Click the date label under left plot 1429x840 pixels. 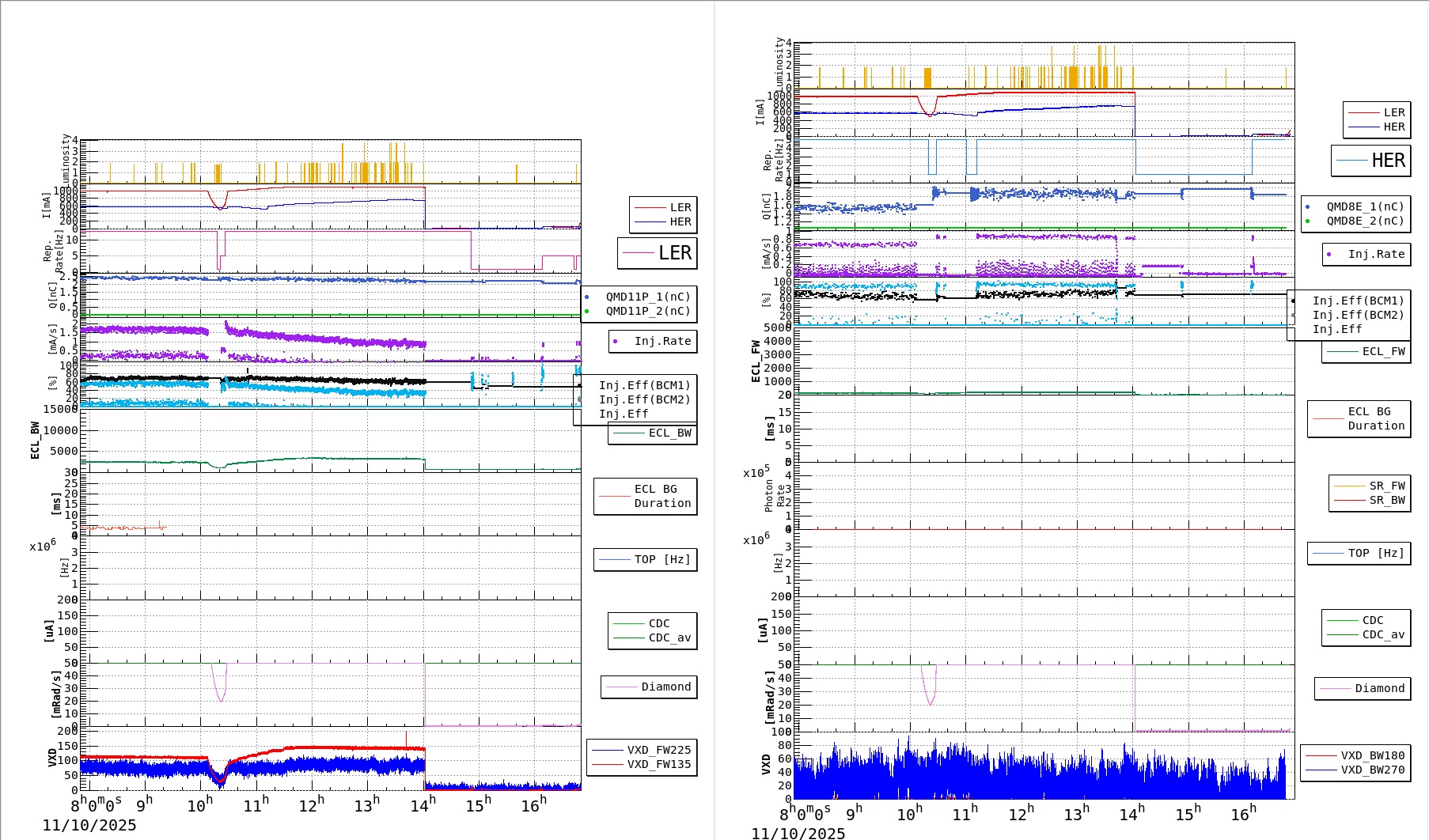pyautogui.click(x=89, y=826)
